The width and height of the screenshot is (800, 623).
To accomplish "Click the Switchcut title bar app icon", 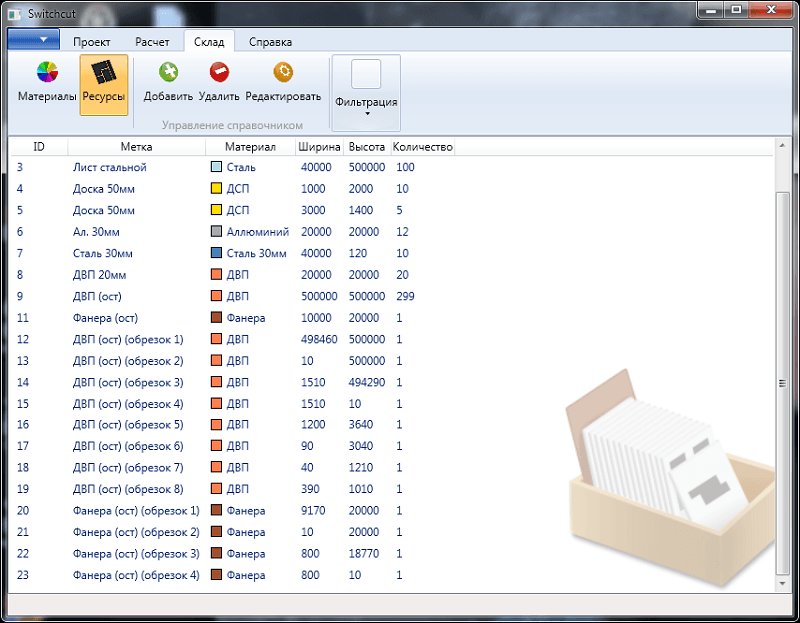I will pyautogui.click(x=15, y=14).
